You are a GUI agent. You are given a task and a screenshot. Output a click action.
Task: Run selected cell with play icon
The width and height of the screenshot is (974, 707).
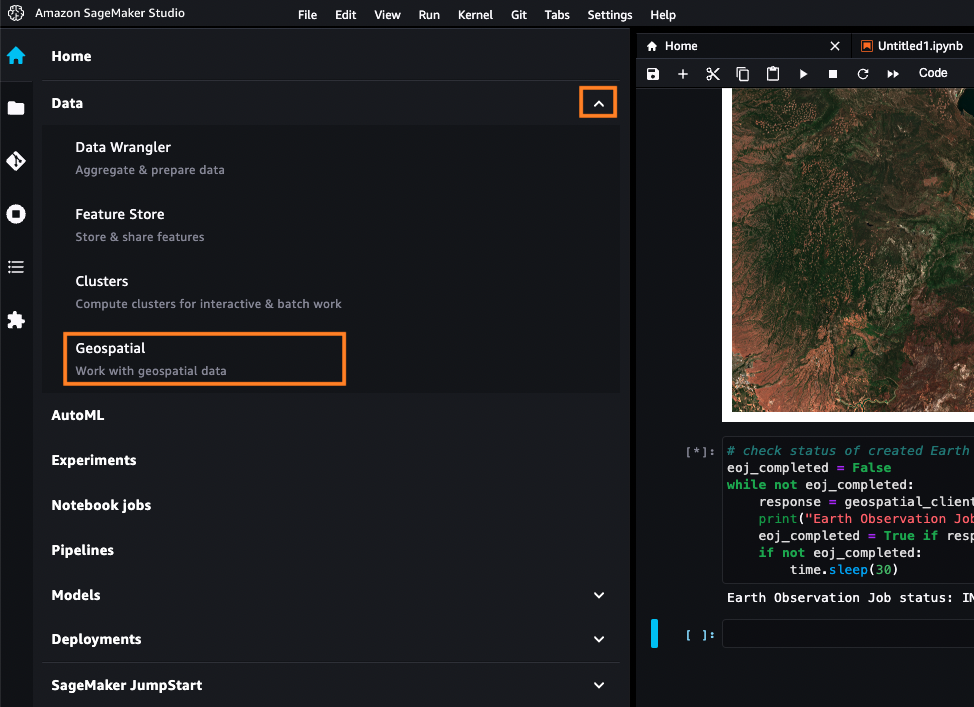(803, 74)
